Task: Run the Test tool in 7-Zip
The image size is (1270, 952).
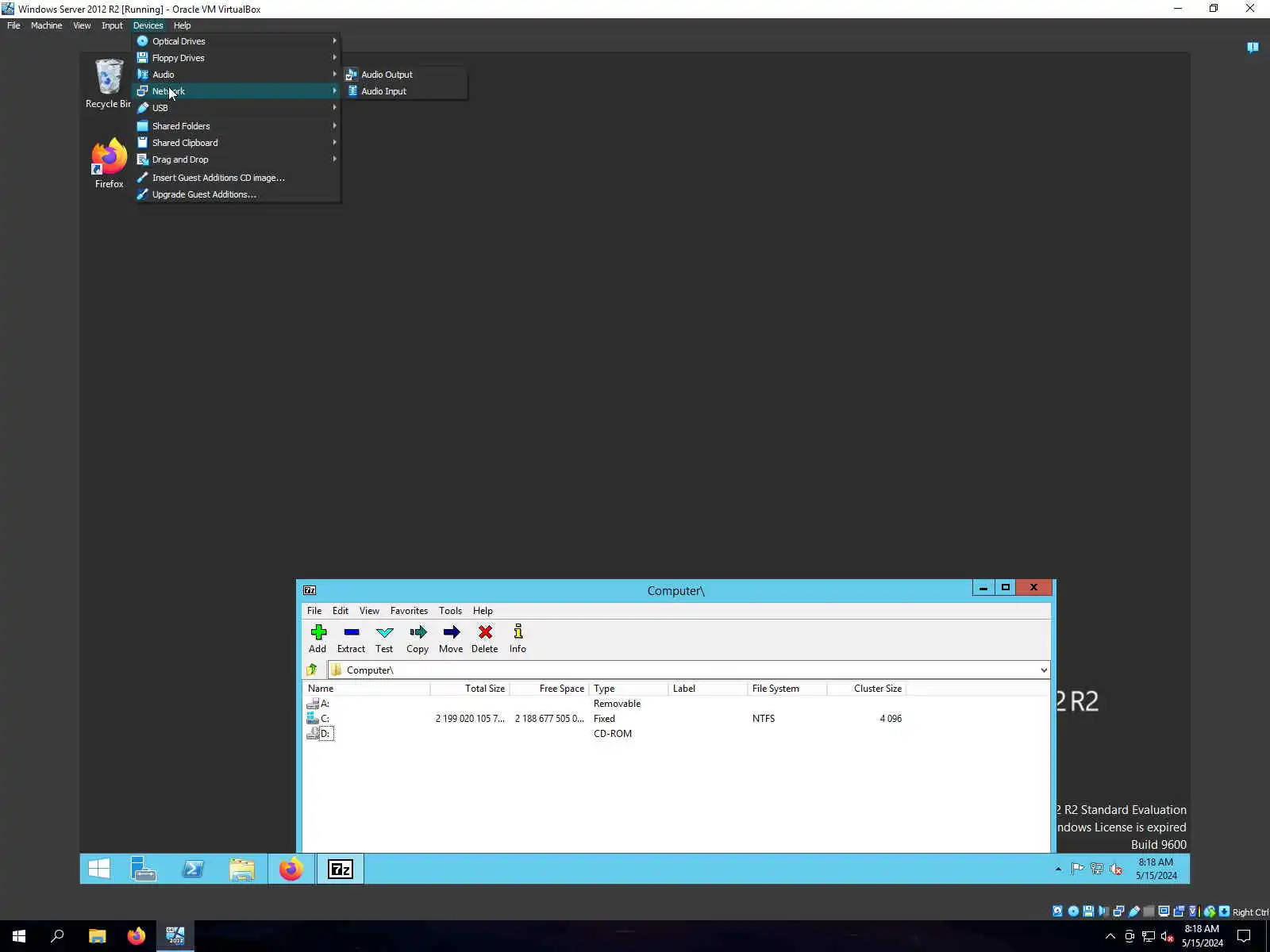Action: 384,639
